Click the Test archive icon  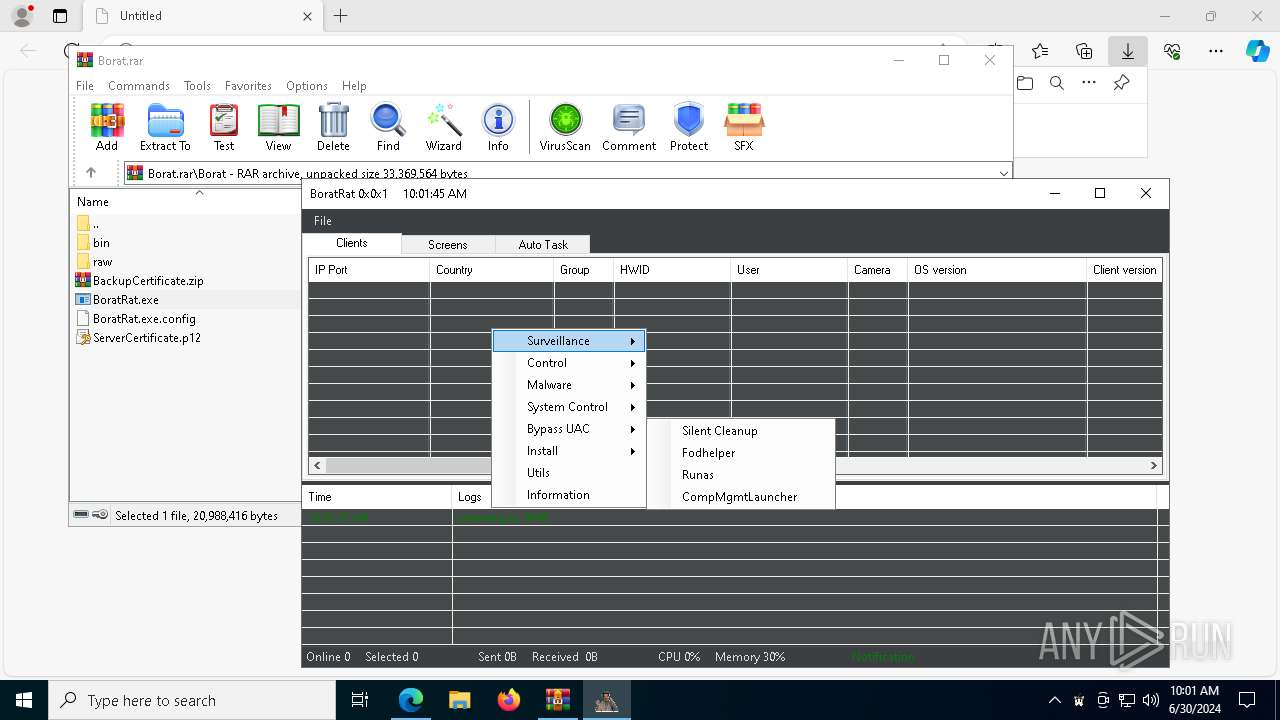tap(224, 127)
